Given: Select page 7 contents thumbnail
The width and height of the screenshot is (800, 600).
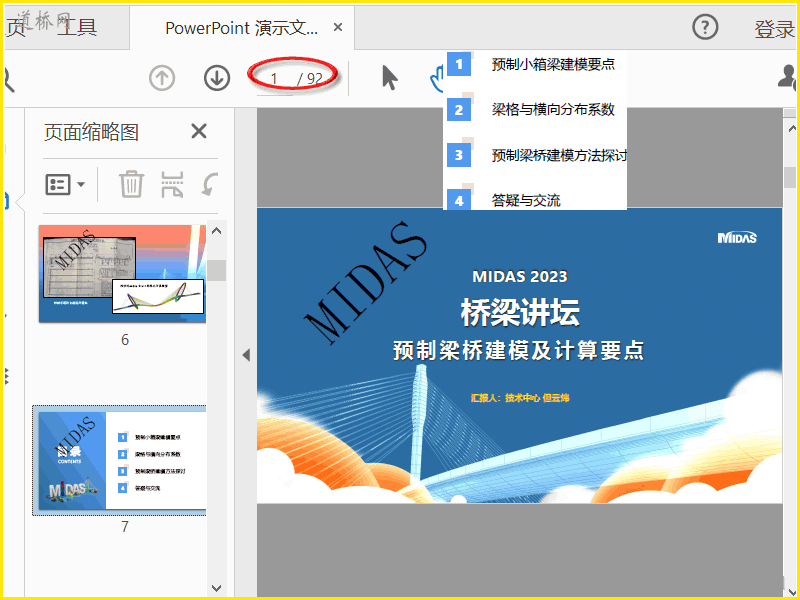Looking at the screenshot, I should coord(120,460).
